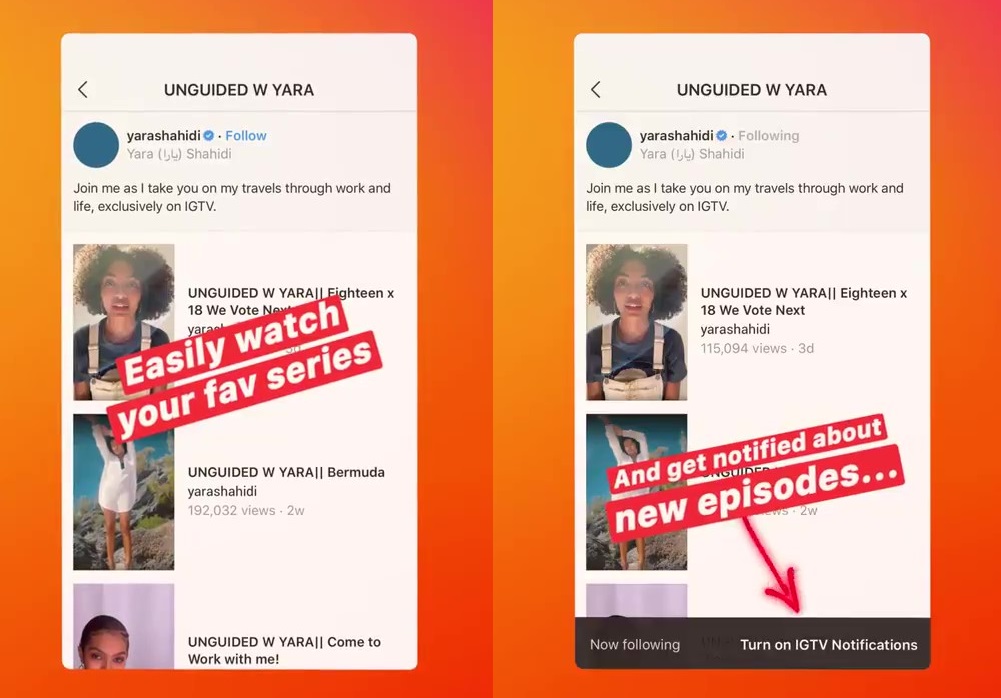Open Eighteen x 18 video thumbnail on left

click(123, 322)
